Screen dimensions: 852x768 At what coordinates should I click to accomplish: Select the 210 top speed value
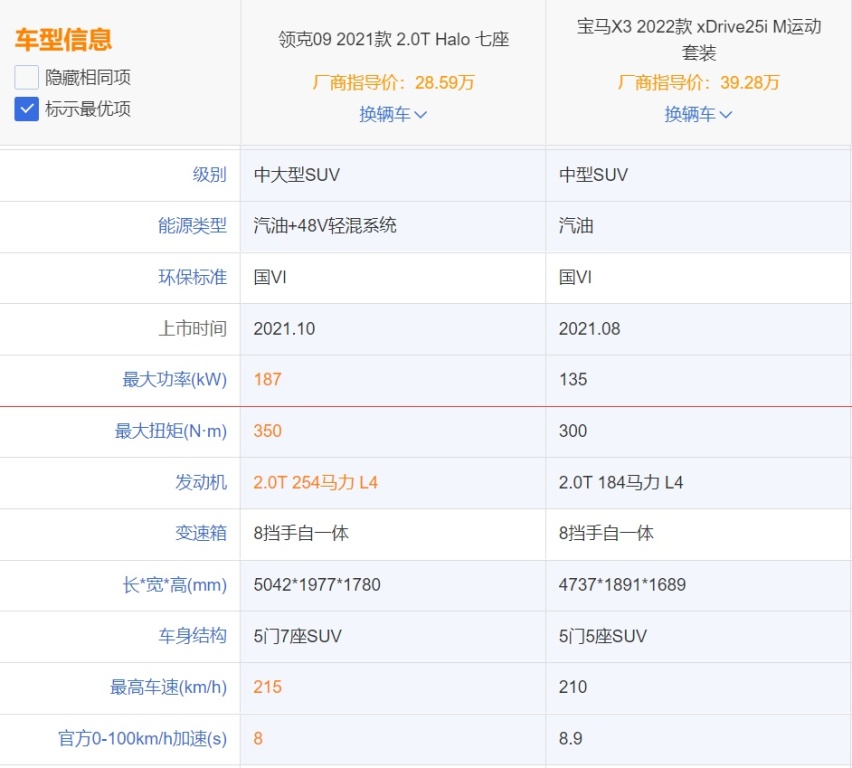coord(573,687)
